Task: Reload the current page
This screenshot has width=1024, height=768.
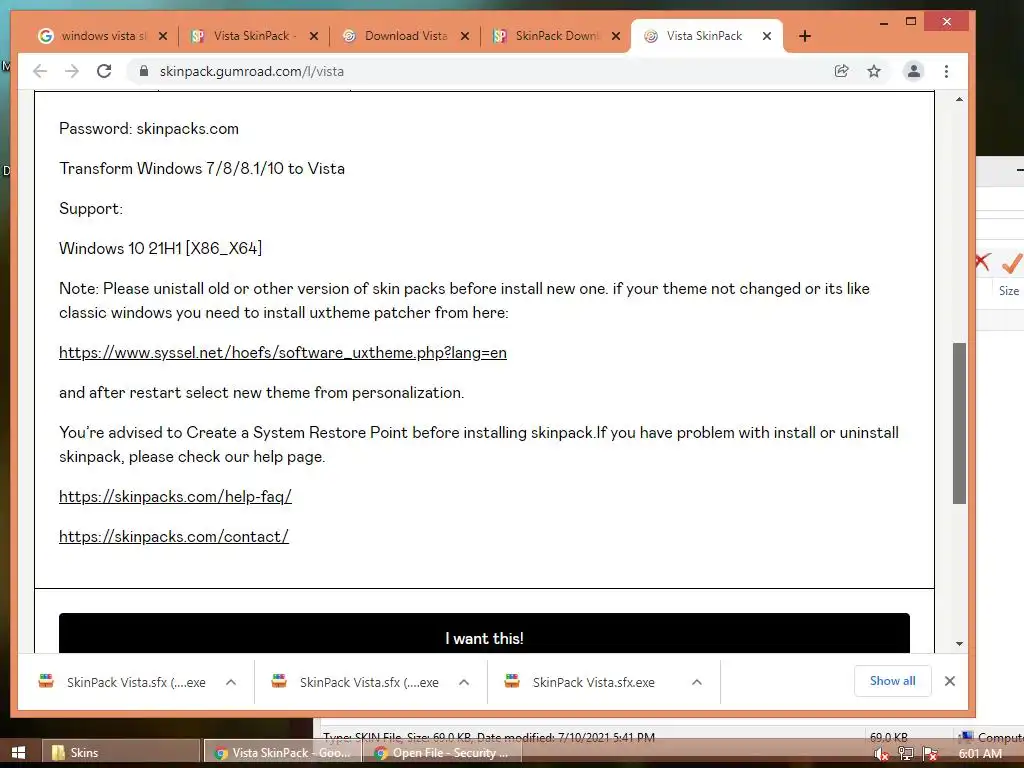Action: pyautogui.click(x=104, y=71)
